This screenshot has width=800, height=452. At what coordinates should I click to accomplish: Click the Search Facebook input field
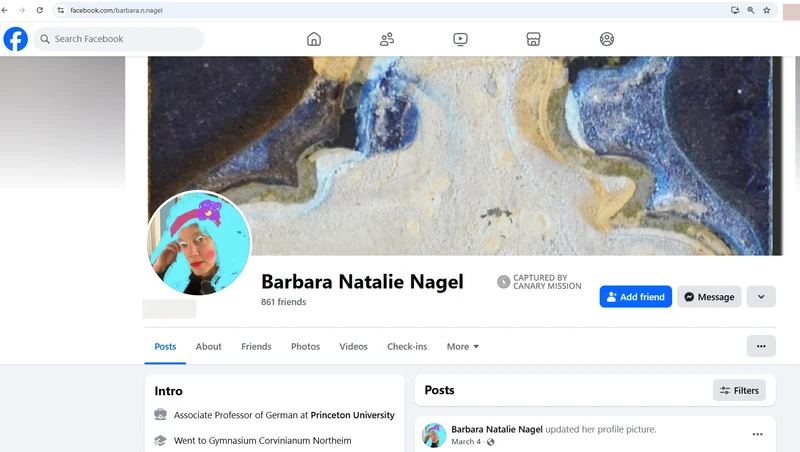119,39
